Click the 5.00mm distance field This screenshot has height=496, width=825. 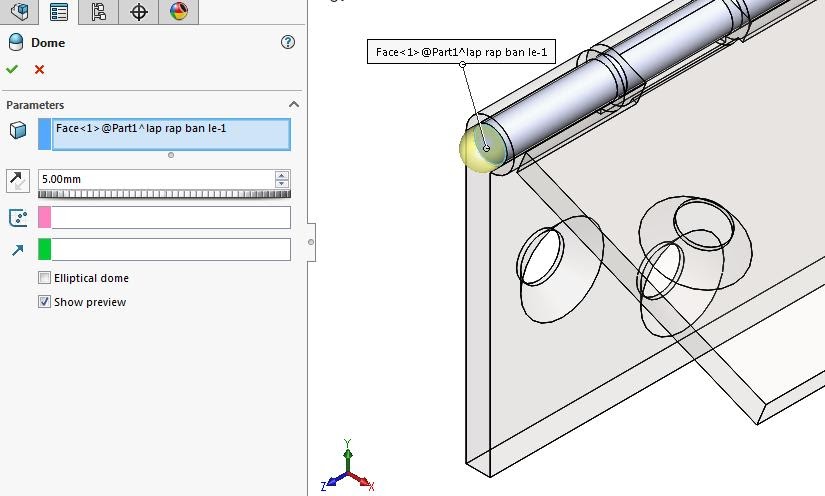click(x=156, y=179)
